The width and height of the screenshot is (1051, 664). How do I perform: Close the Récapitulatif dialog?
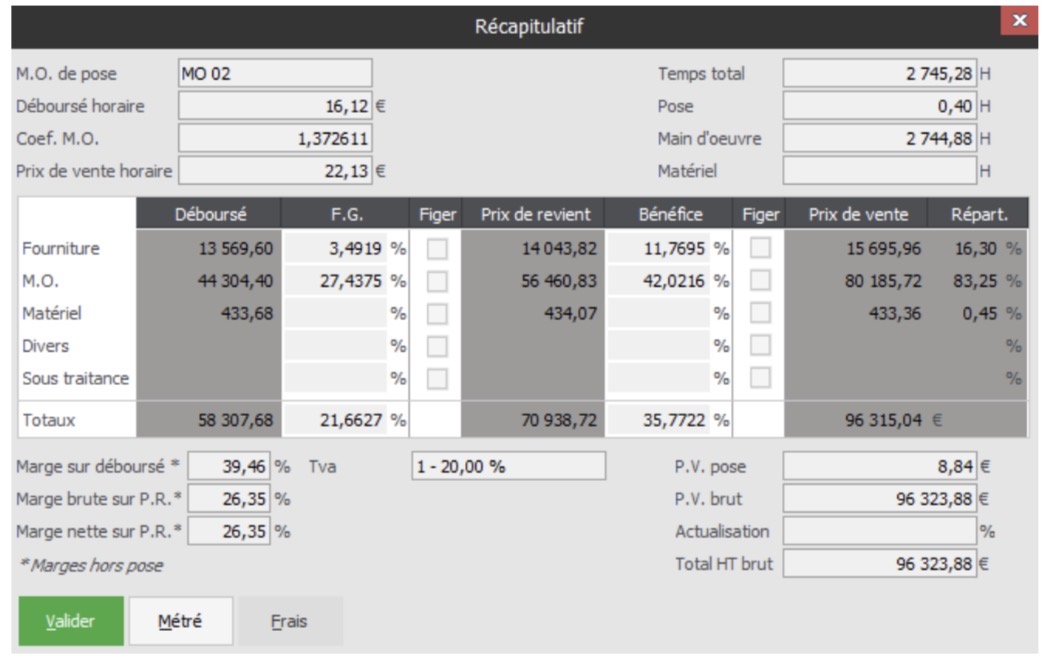1019,20
